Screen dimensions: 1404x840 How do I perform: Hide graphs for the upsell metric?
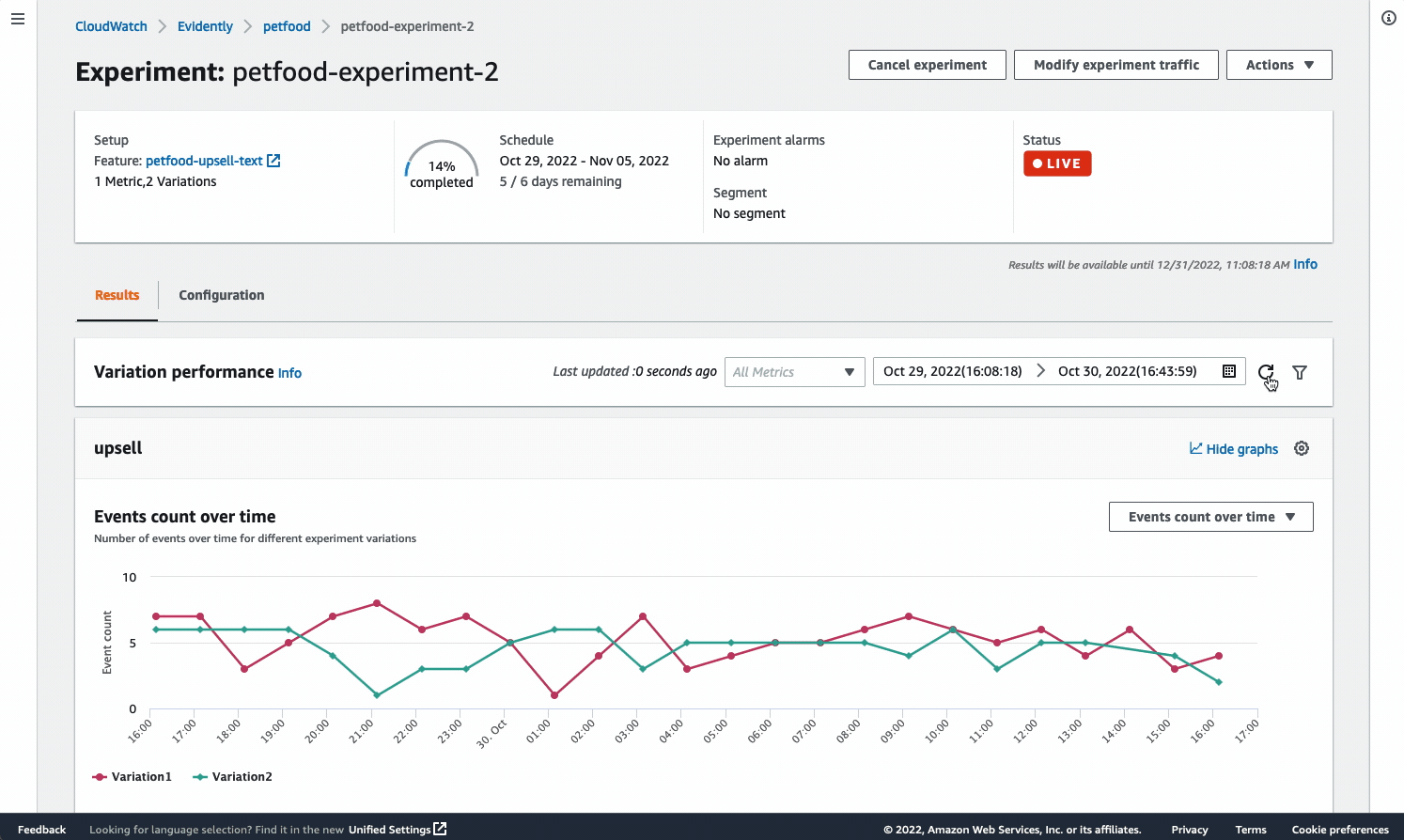[x=1234, y=448]
